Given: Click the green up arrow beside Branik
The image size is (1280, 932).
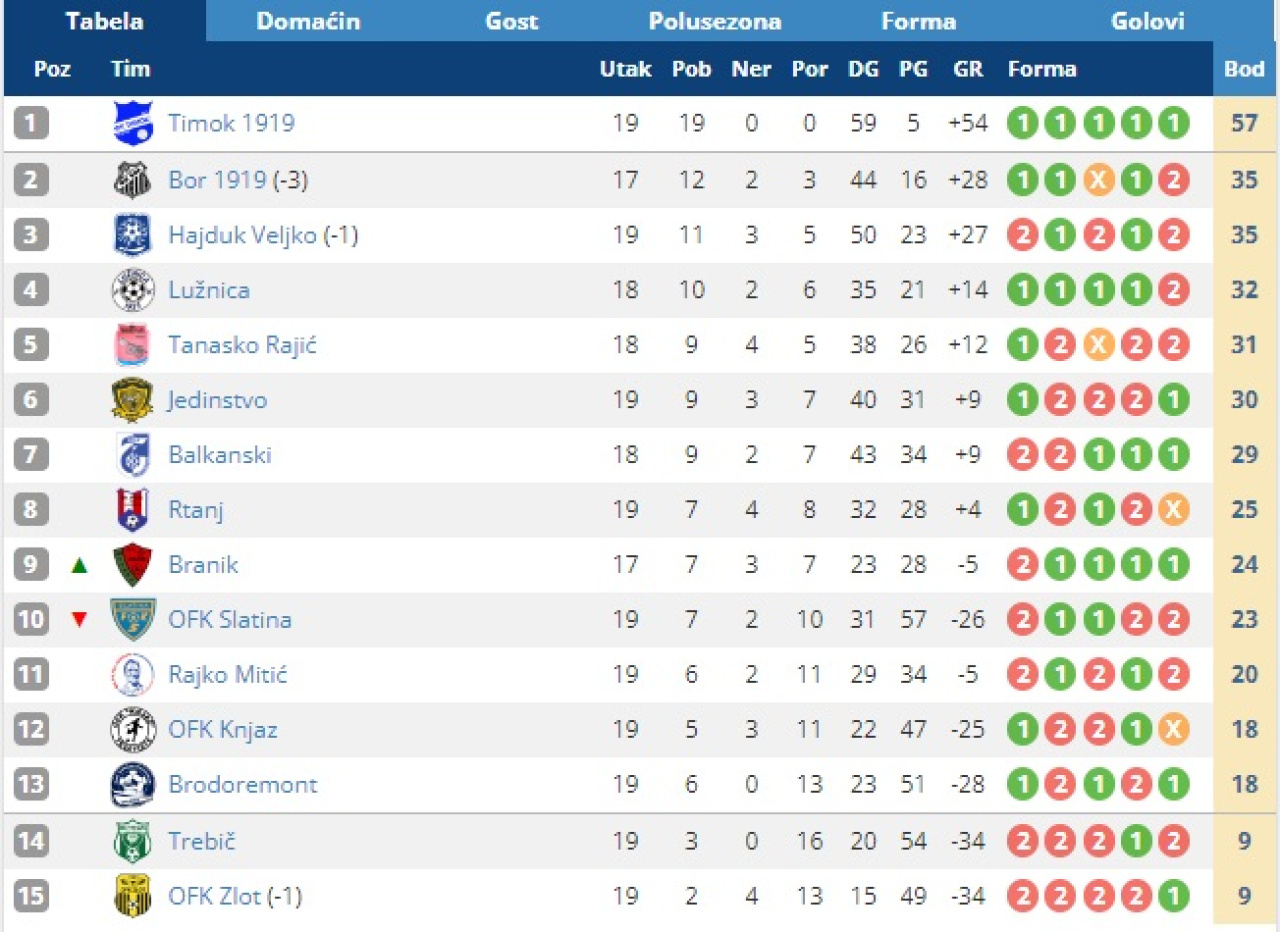Looking at the screenshot, I should pyautogui.click(x=79, y=566).
